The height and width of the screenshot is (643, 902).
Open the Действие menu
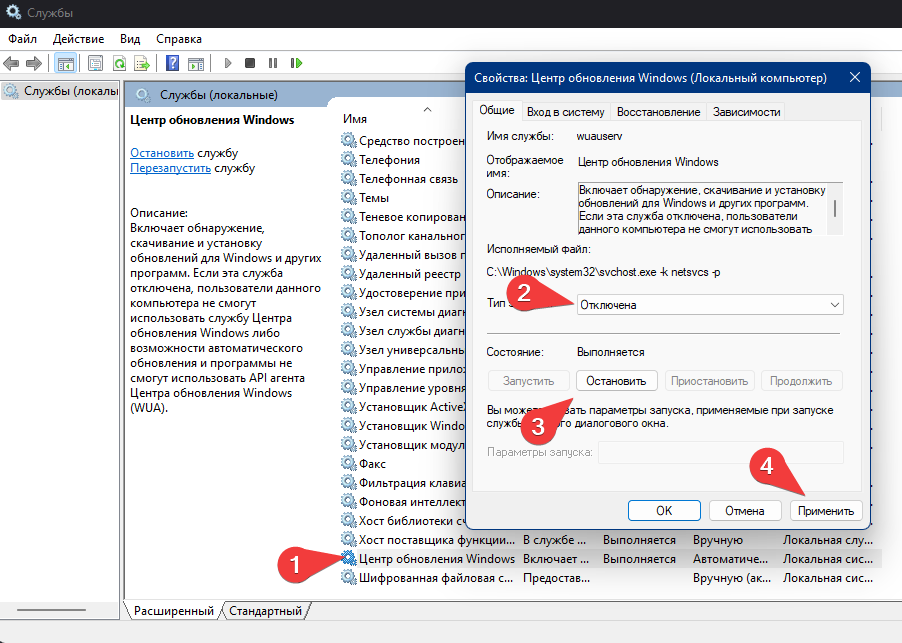(x=78, y=39)
